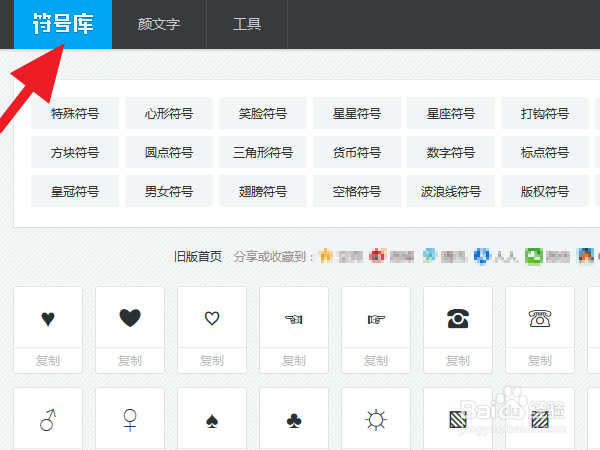The image size is (600, 450).
Task: Choose the 打钩符号 category
Action: click(x=545, y=113)
